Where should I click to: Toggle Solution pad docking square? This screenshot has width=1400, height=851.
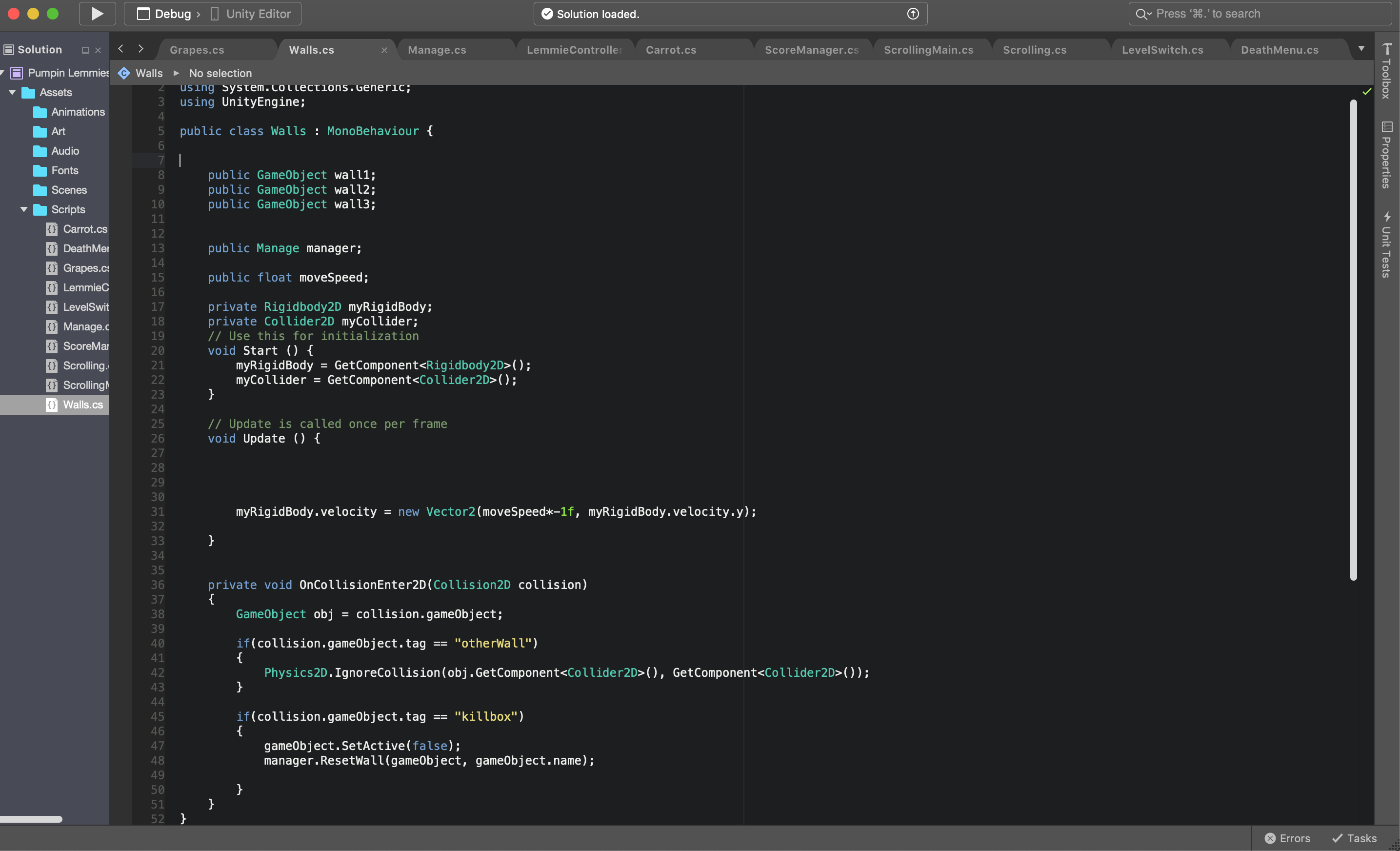pyautogui.click(x=85, y=50)
